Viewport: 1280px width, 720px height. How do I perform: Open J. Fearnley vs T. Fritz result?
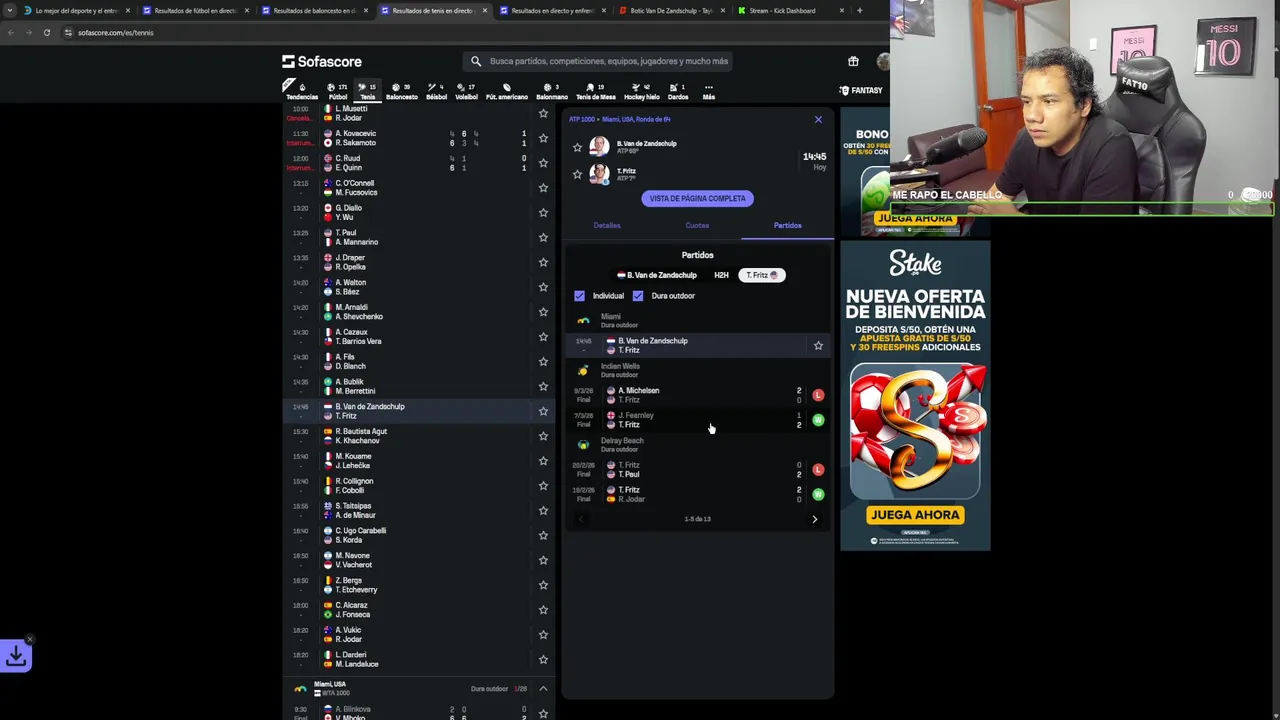697,420
